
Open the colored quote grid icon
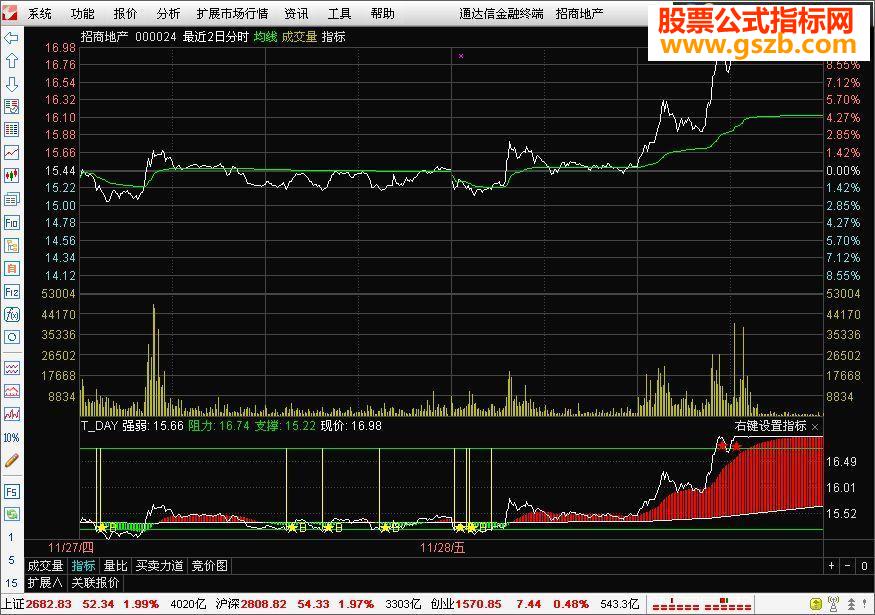11,129
